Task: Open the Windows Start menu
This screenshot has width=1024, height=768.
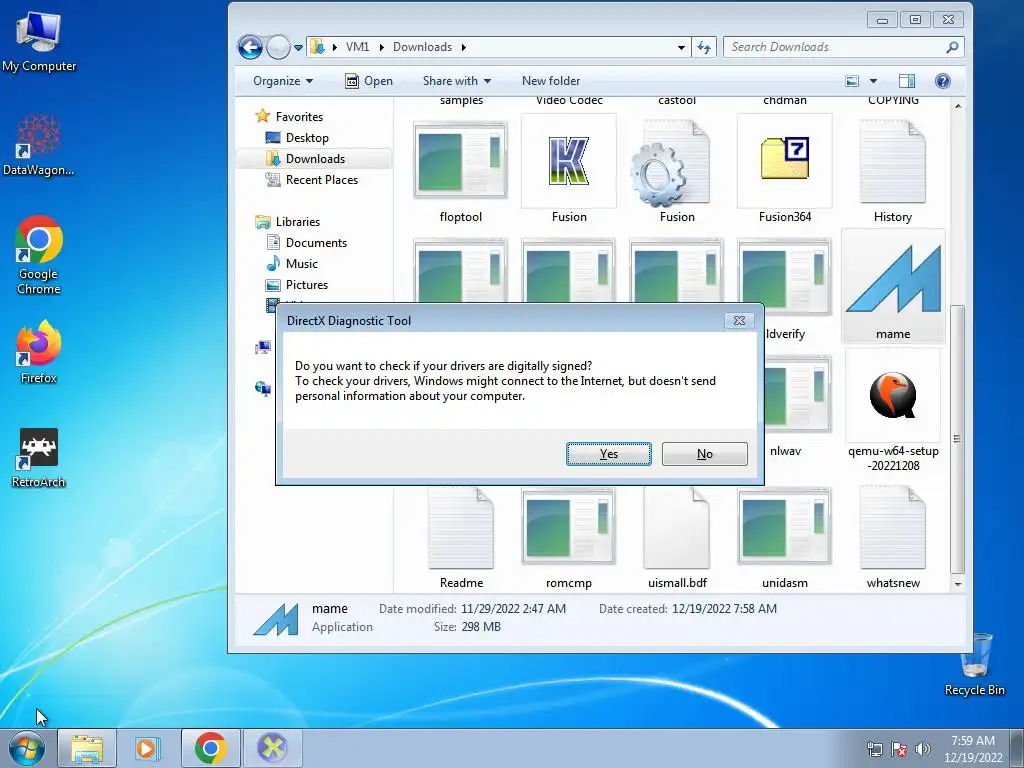Action: pos(27,748)
